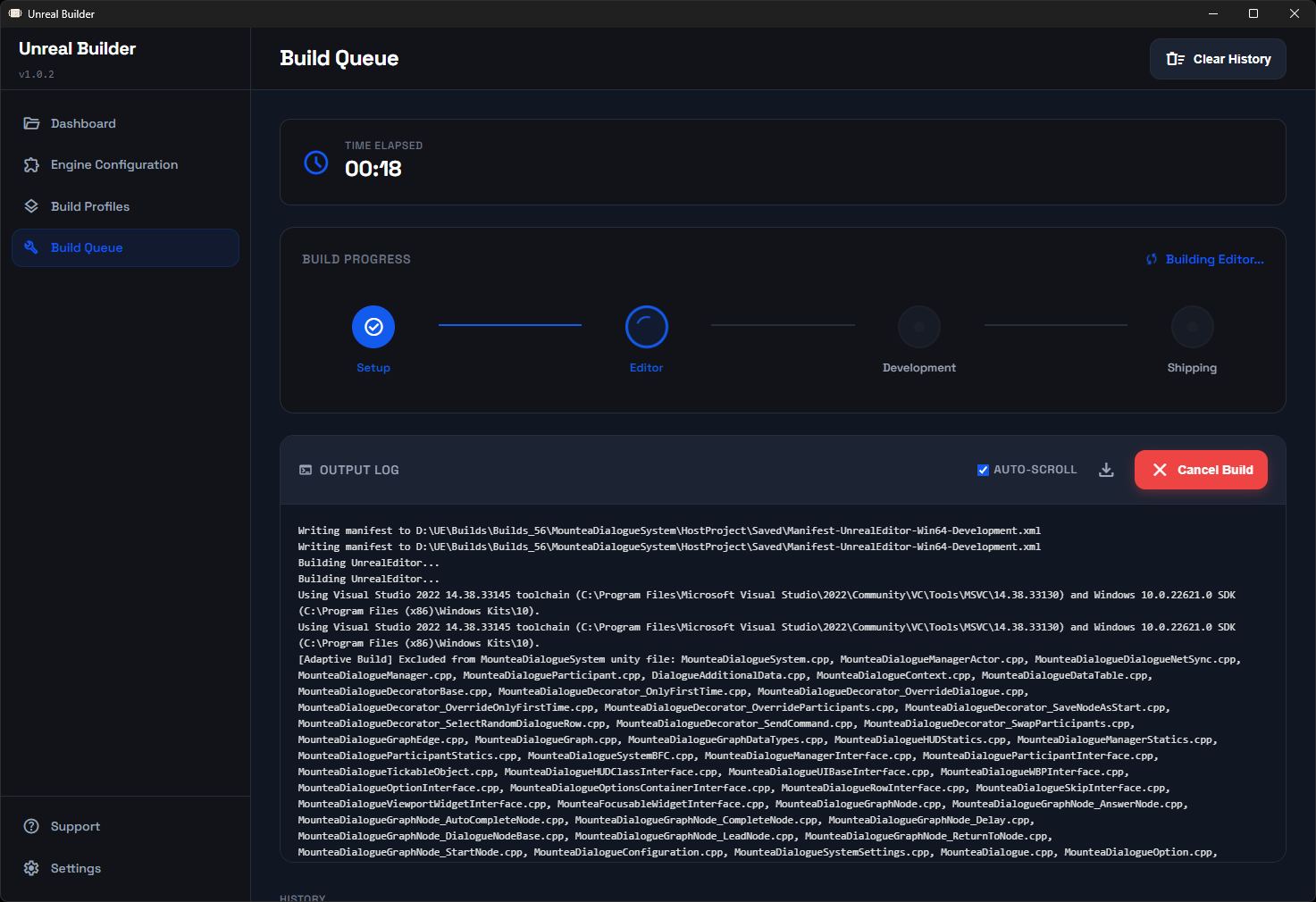
Task: Minimize the Unreal Builder window
Action: pyautogui.click(x=1213, y=13)
